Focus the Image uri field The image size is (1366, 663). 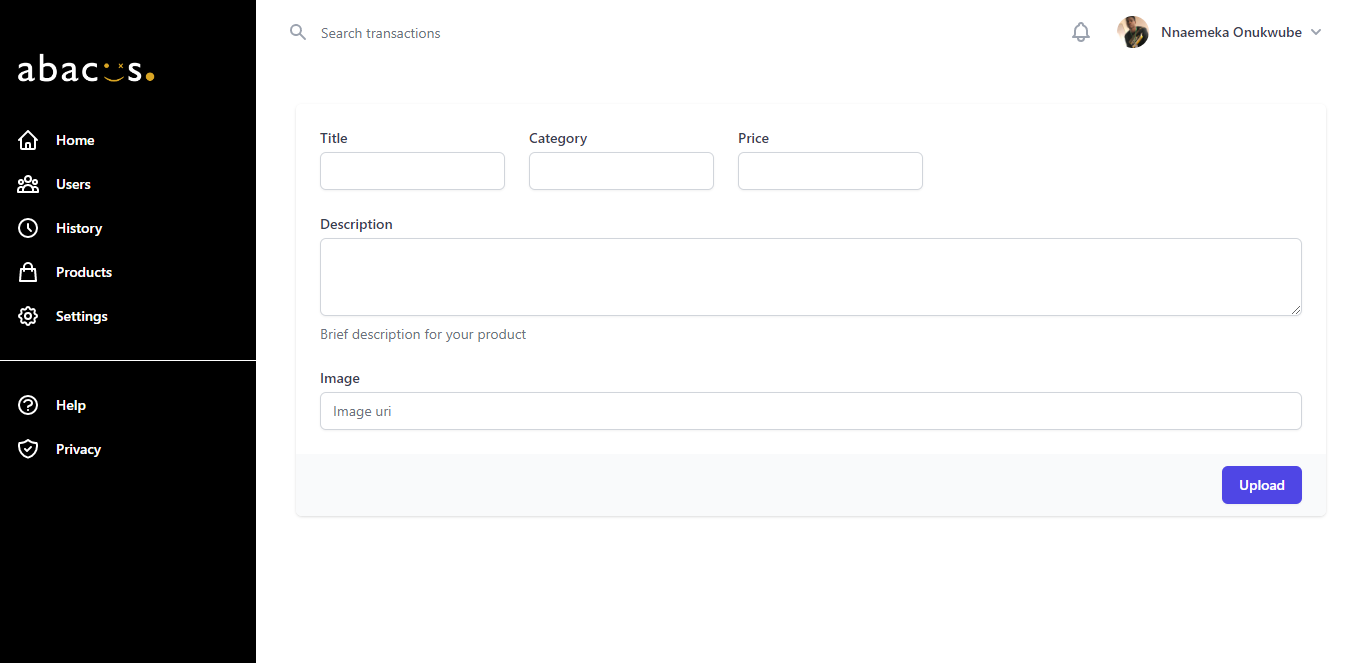810,411
